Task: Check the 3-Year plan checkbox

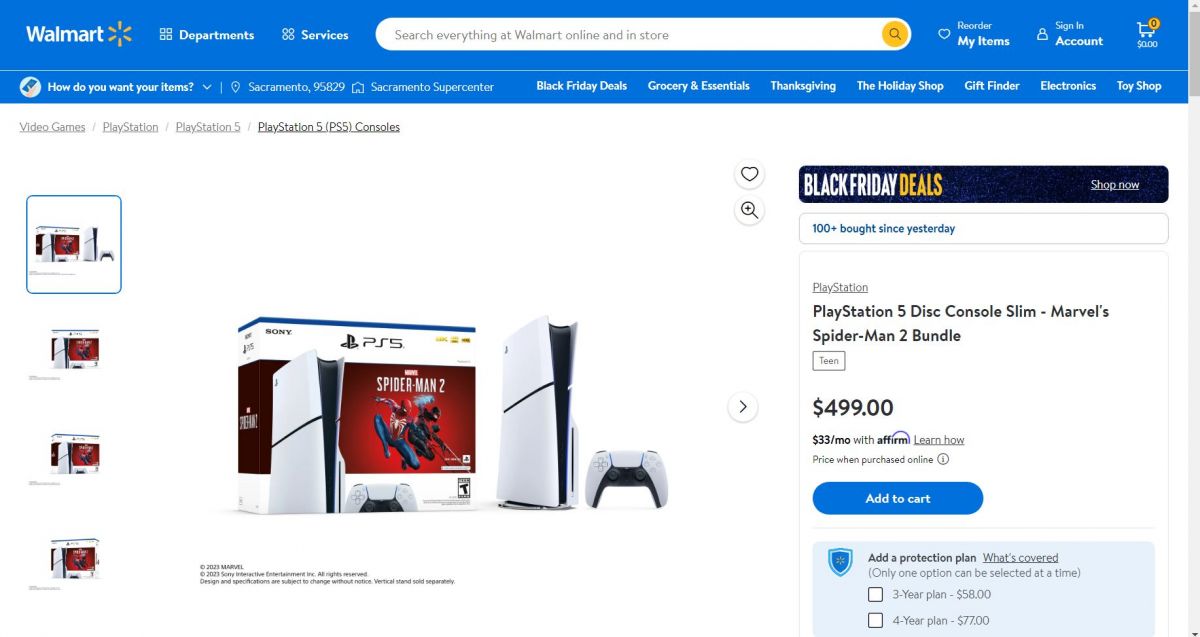Action: pos(876,594)
